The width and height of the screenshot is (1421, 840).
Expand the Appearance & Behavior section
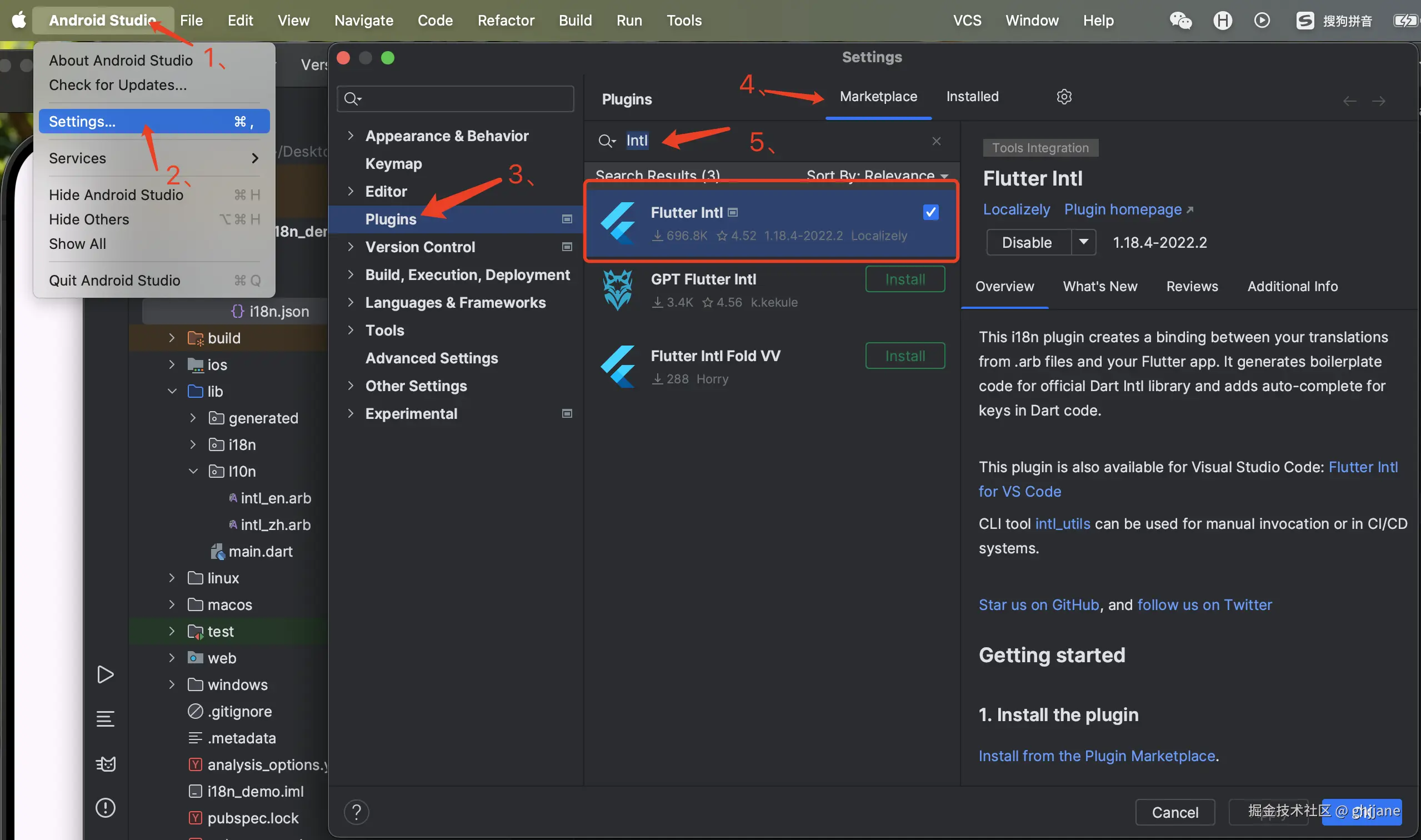pyautogui.click(x=351, y=136)
